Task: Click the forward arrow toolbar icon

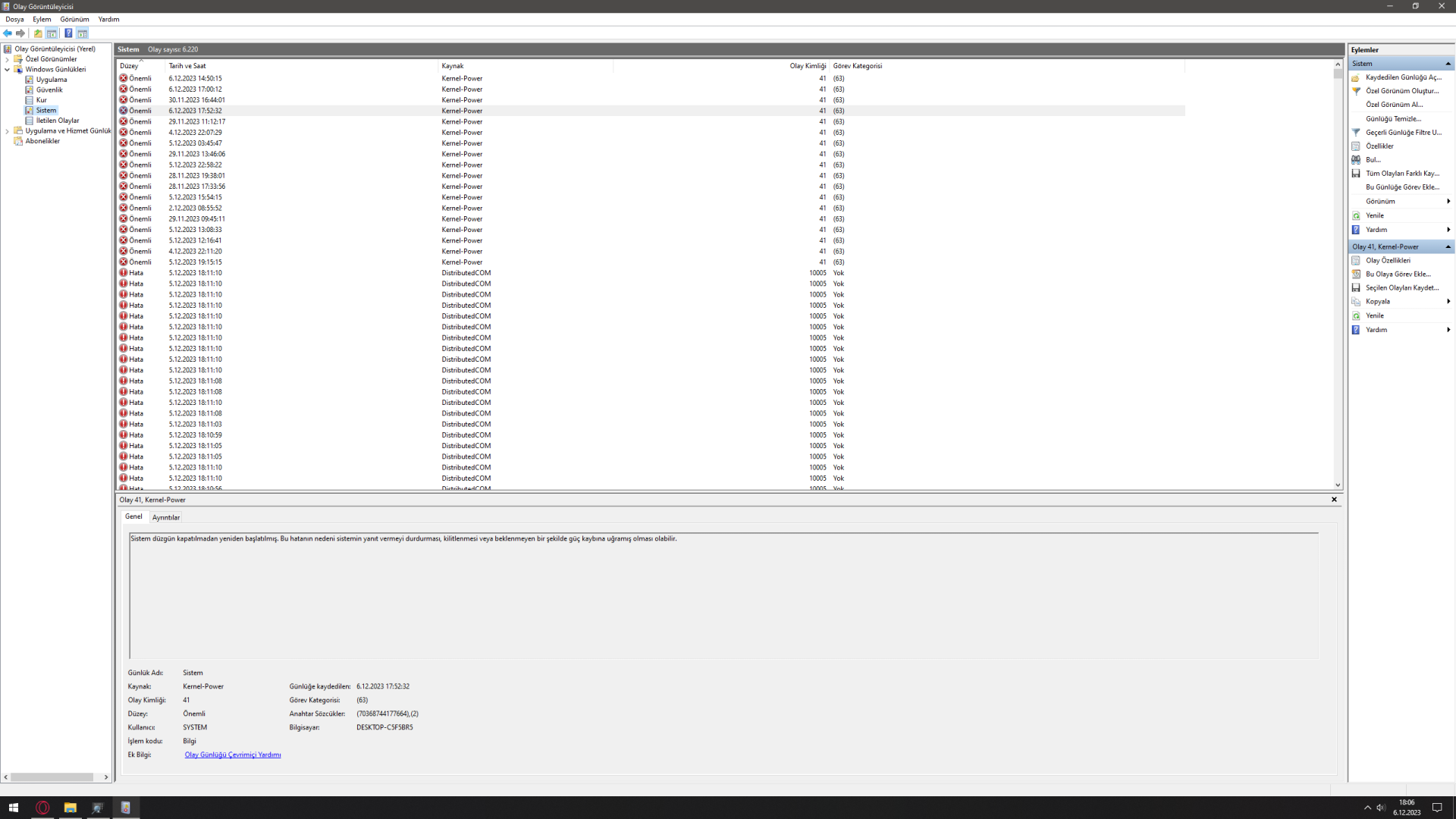Action: (x=20, y=33)
